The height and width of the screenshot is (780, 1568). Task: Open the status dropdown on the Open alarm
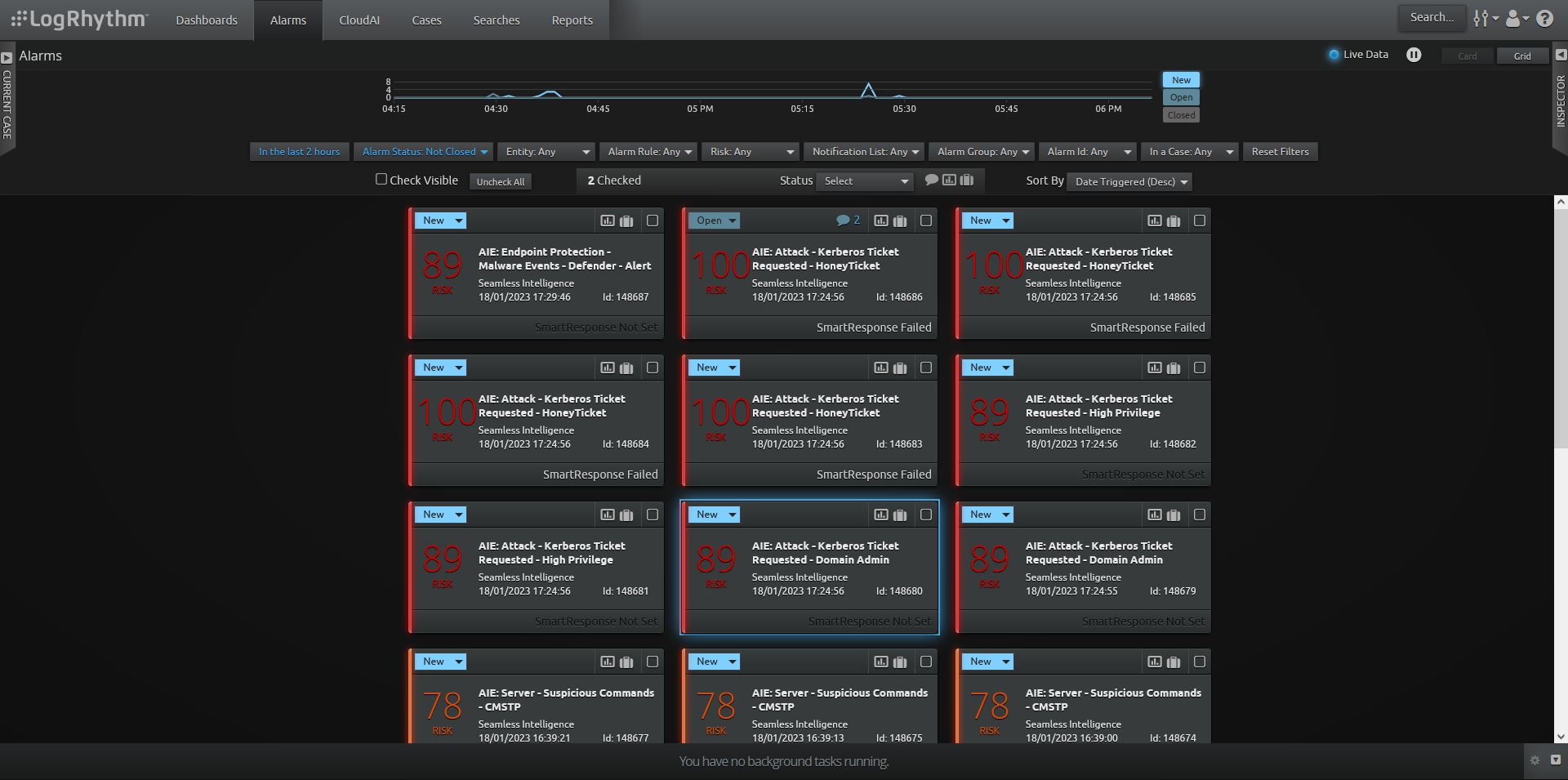pos(713,220)
